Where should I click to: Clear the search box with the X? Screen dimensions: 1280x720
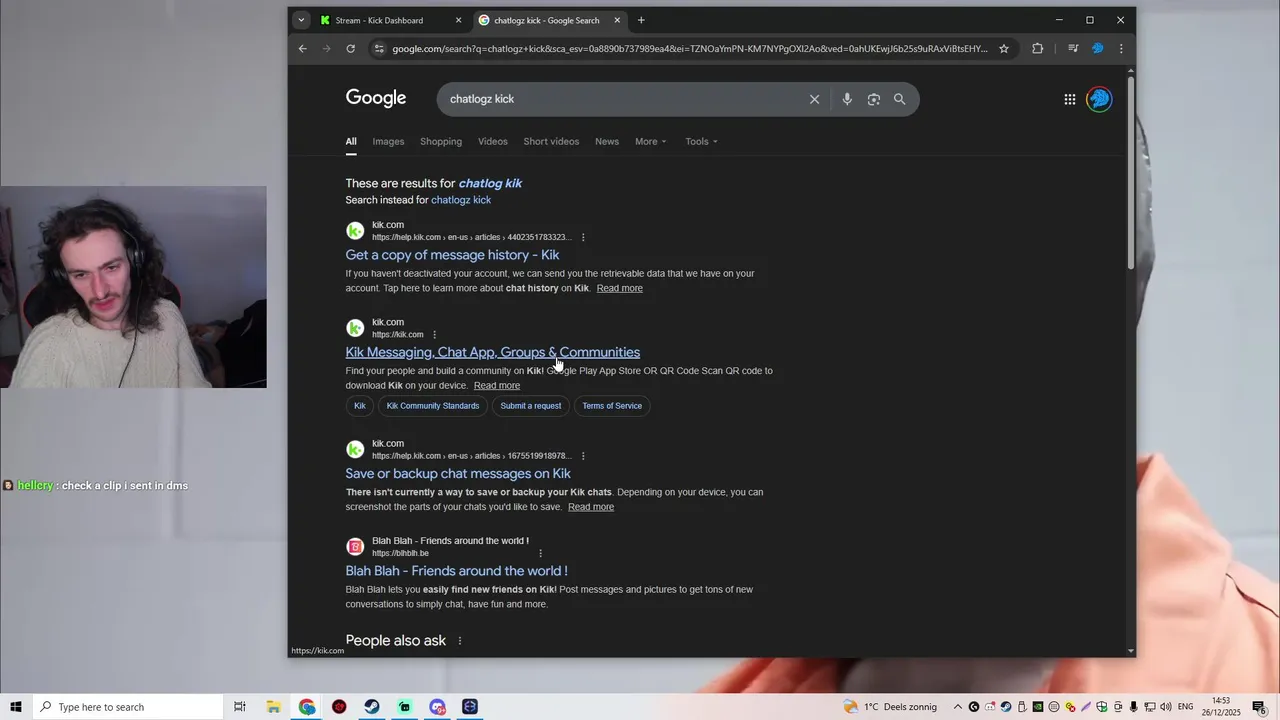814,99
